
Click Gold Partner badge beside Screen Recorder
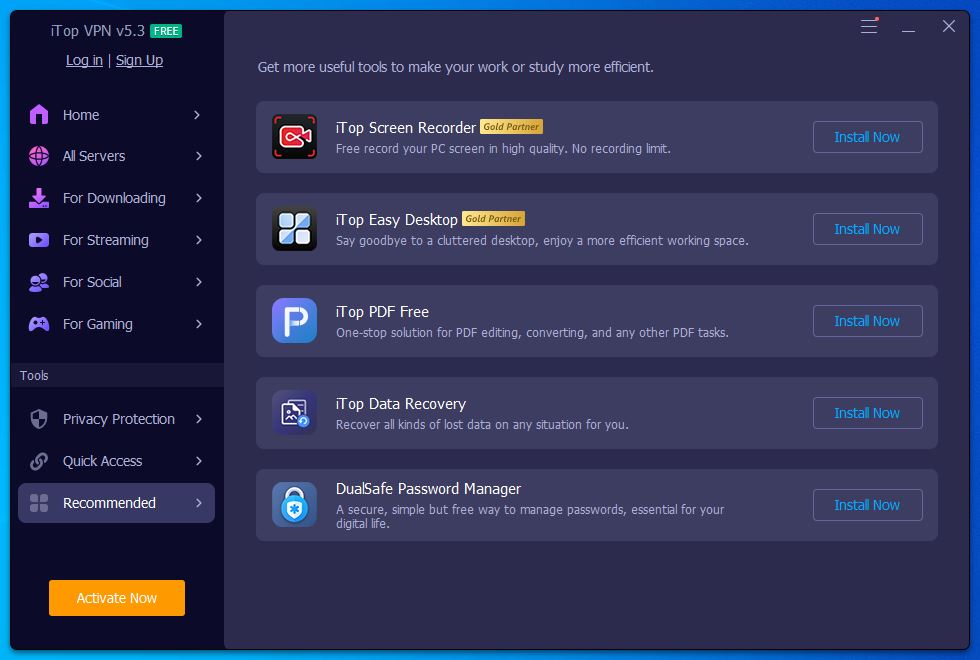tap(511, 126)
